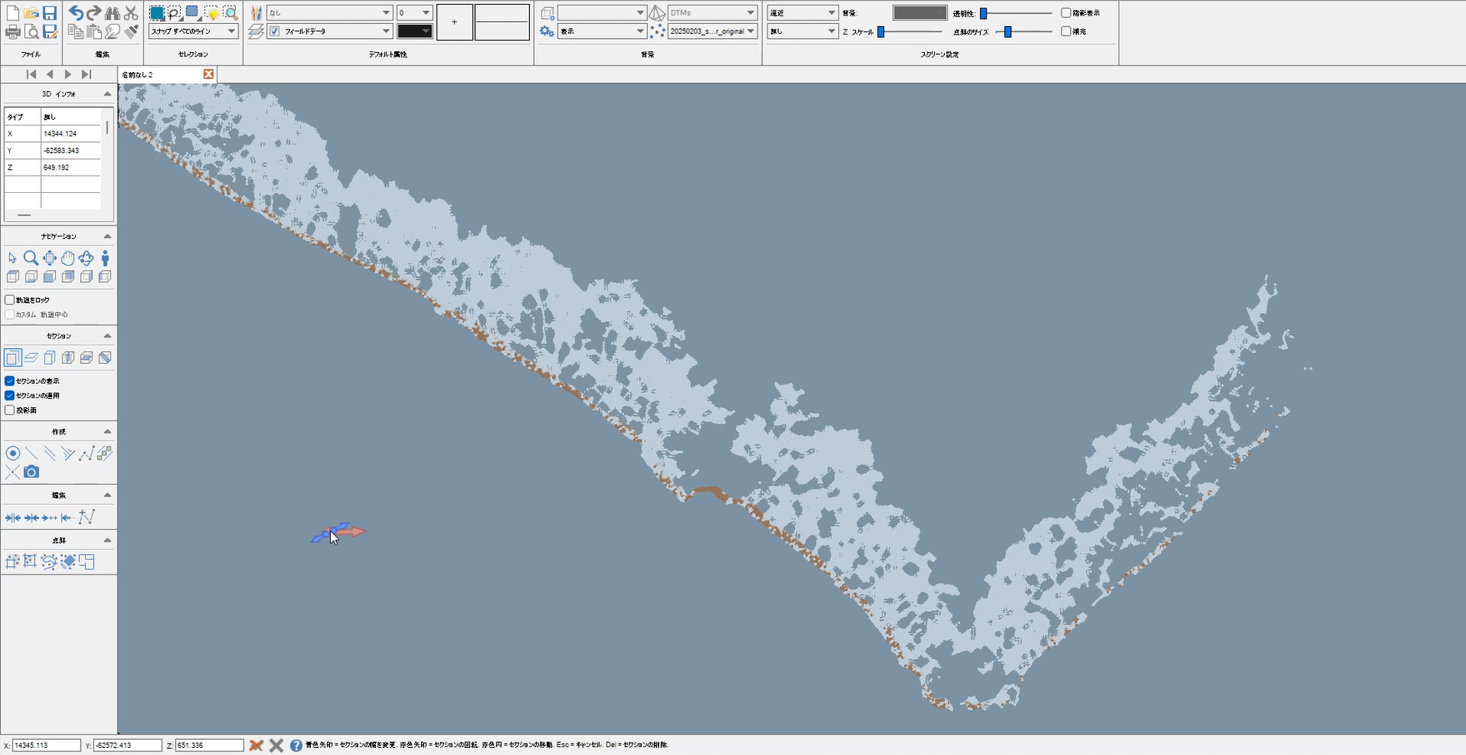Enable the 軌道をロック checkbox
Image resolution: width=1466 pixels, height=755 pixels.
10,300
